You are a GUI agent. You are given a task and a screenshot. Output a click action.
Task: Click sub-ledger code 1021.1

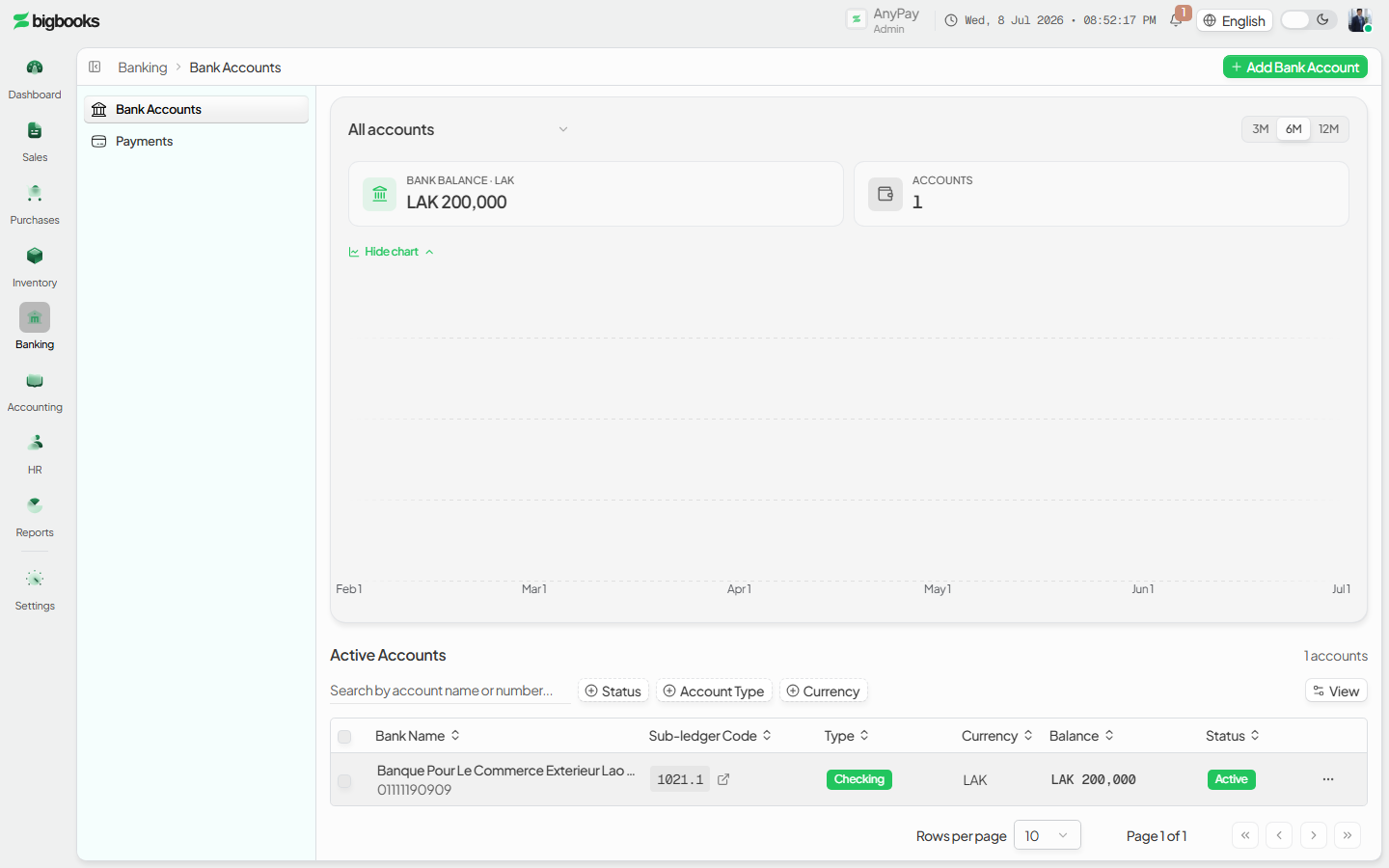tap(680, 779)
